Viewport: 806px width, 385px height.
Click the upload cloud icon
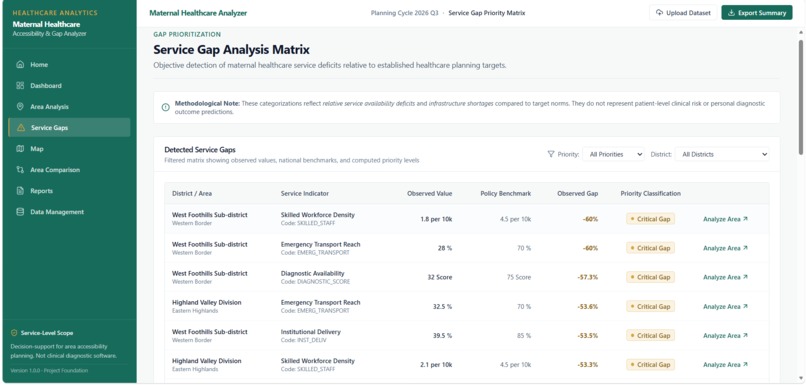[660, 13]
